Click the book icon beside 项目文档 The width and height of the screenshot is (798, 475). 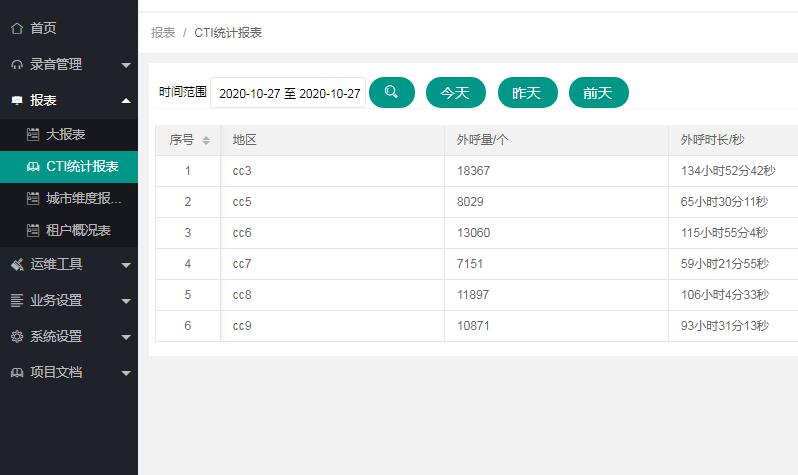(17, 373)
